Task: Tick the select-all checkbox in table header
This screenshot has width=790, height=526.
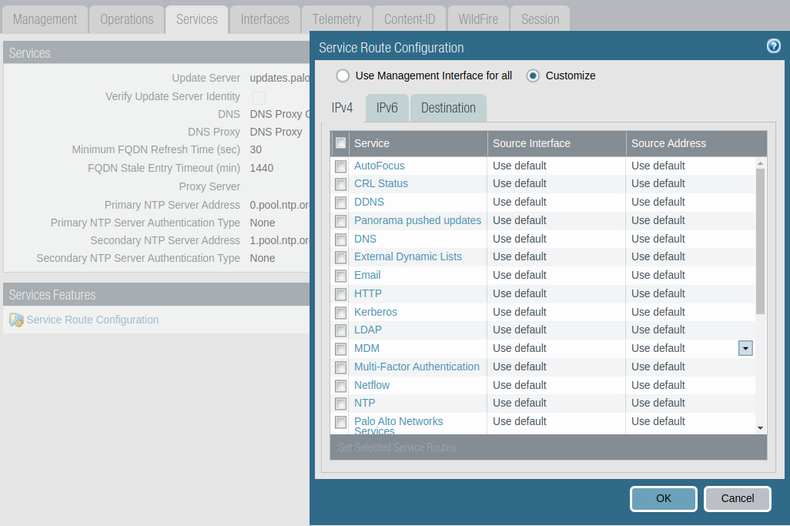Action: point(341,143)
